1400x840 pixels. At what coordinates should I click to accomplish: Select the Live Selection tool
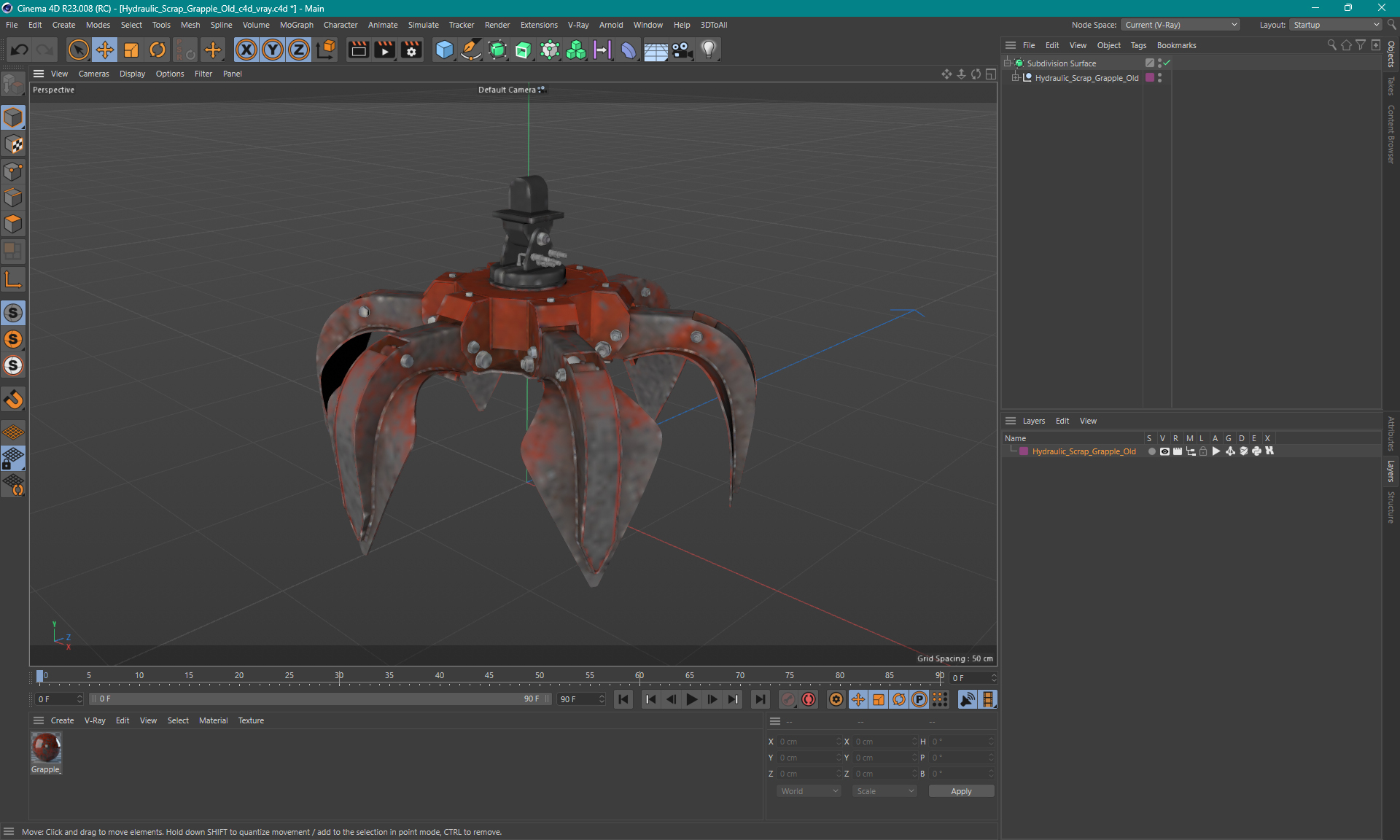click(78, 50)
